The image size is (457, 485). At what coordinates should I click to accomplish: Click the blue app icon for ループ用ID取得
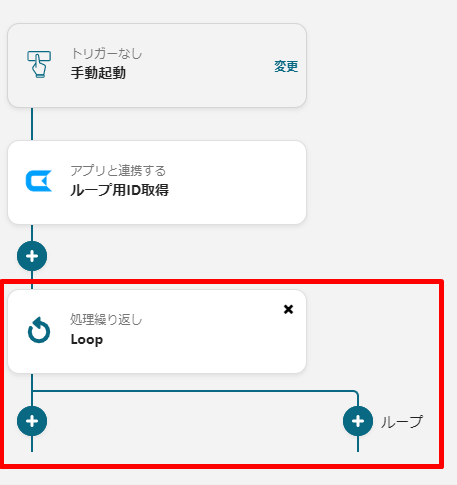(39, 181)
